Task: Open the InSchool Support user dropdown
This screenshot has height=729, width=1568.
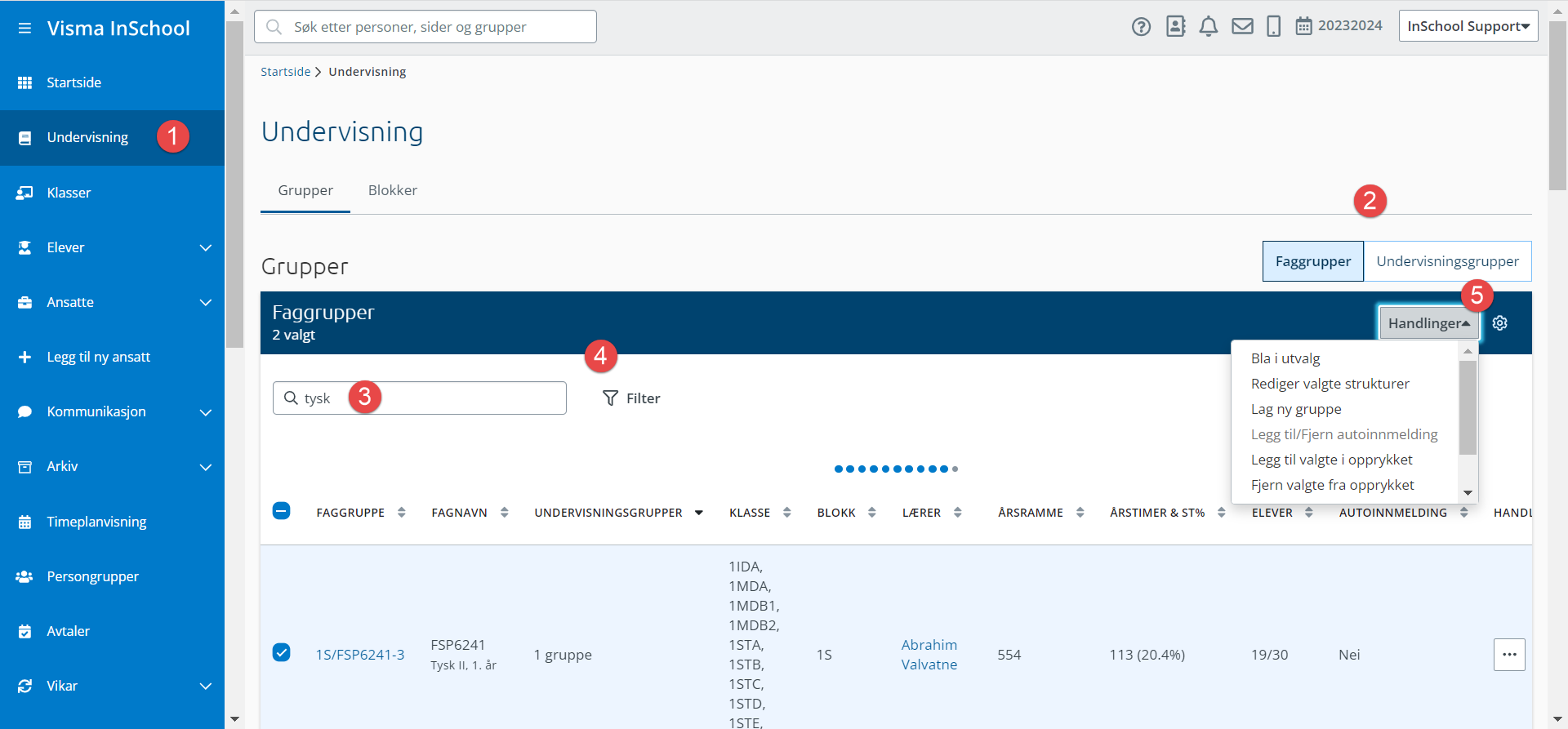Action: tap(1468, 26)
